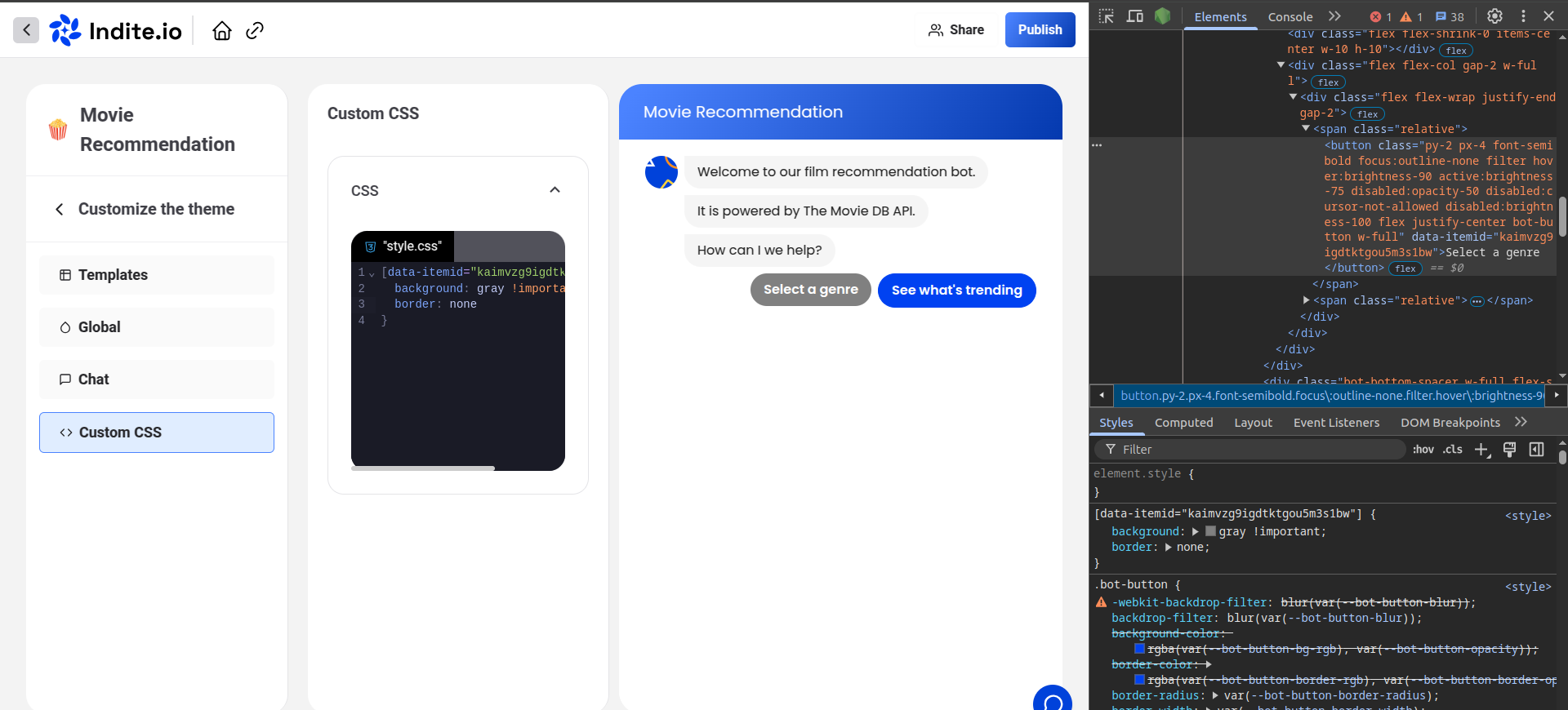Click the See what's trending button
This screenshot has width=1568, height=710.
(956, 291)
